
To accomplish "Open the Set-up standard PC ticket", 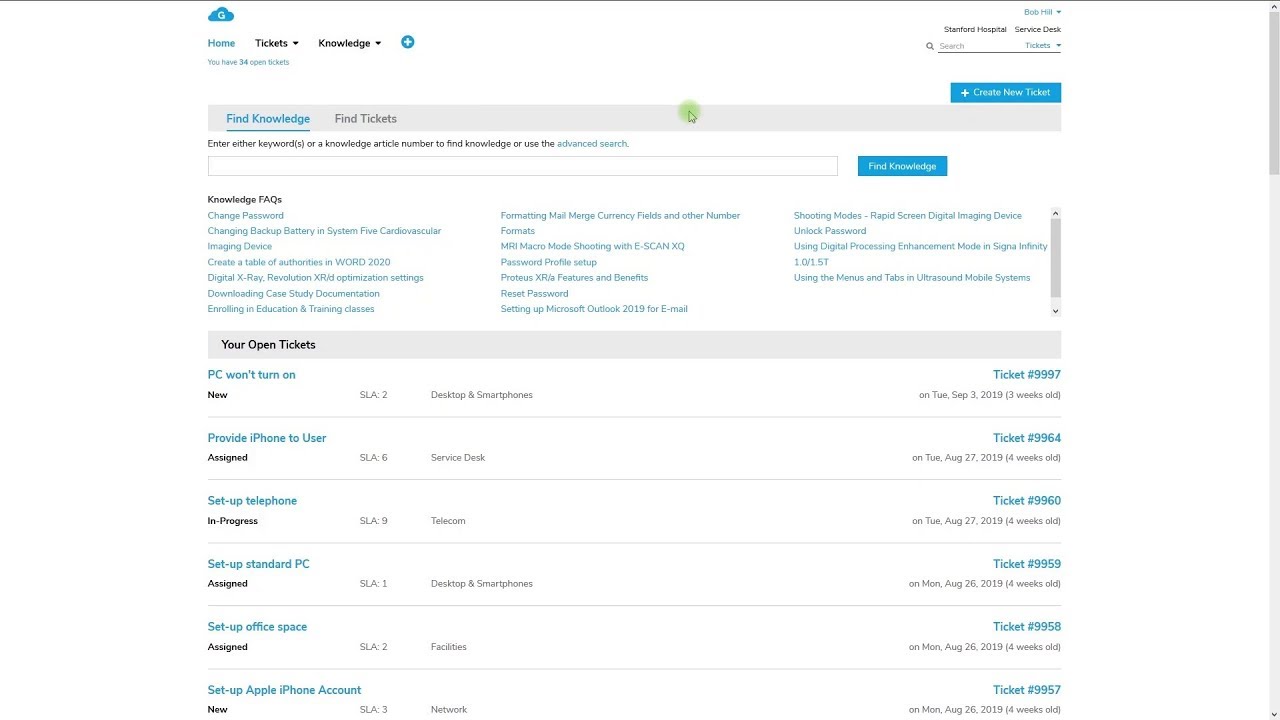I will tap(258, 564).
